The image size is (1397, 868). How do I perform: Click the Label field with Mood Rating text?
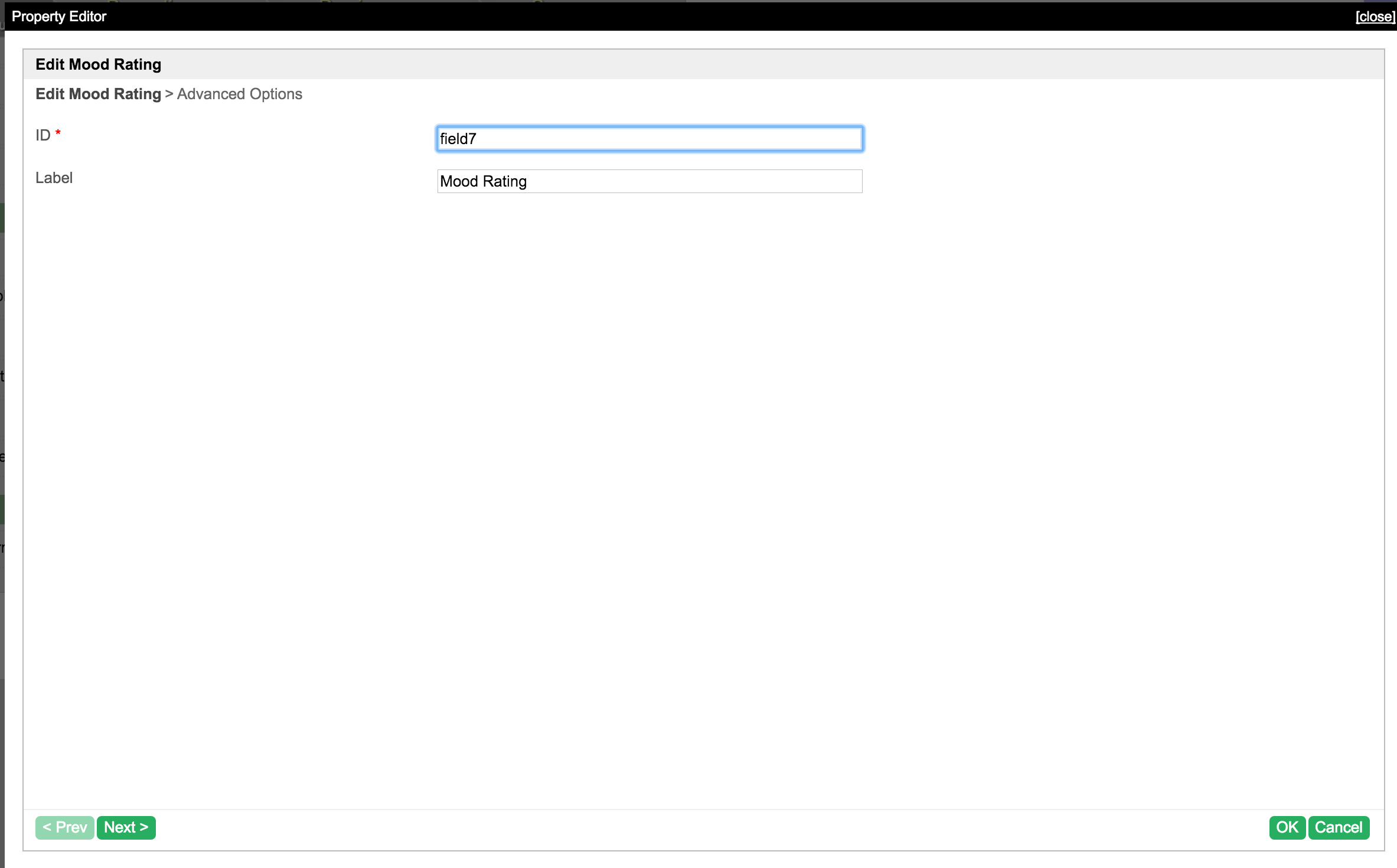649,181
